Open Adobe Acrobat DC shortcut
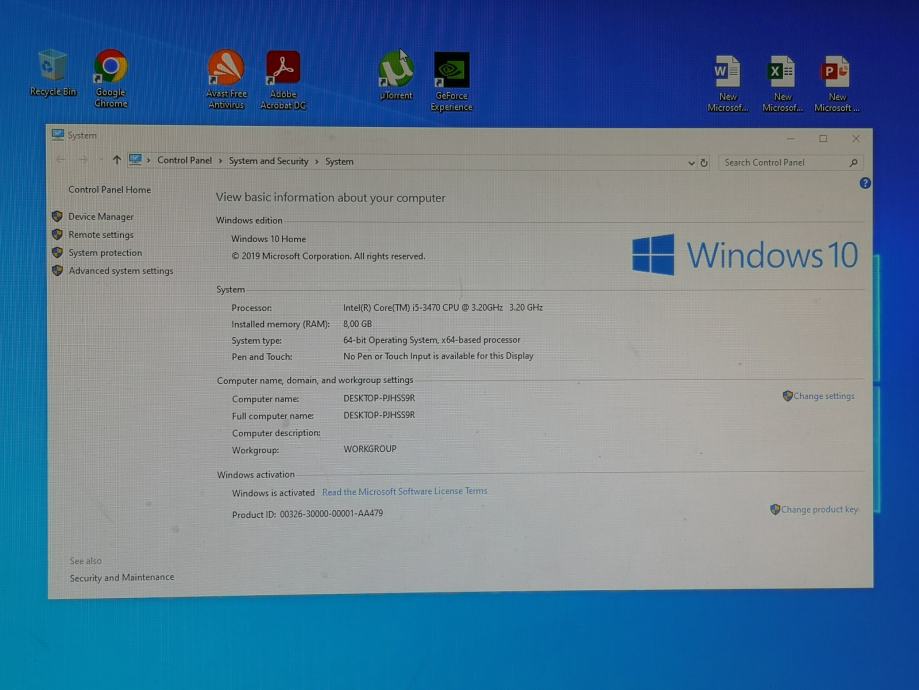Viewport: 919px width, 690px height. pos(283,70)
